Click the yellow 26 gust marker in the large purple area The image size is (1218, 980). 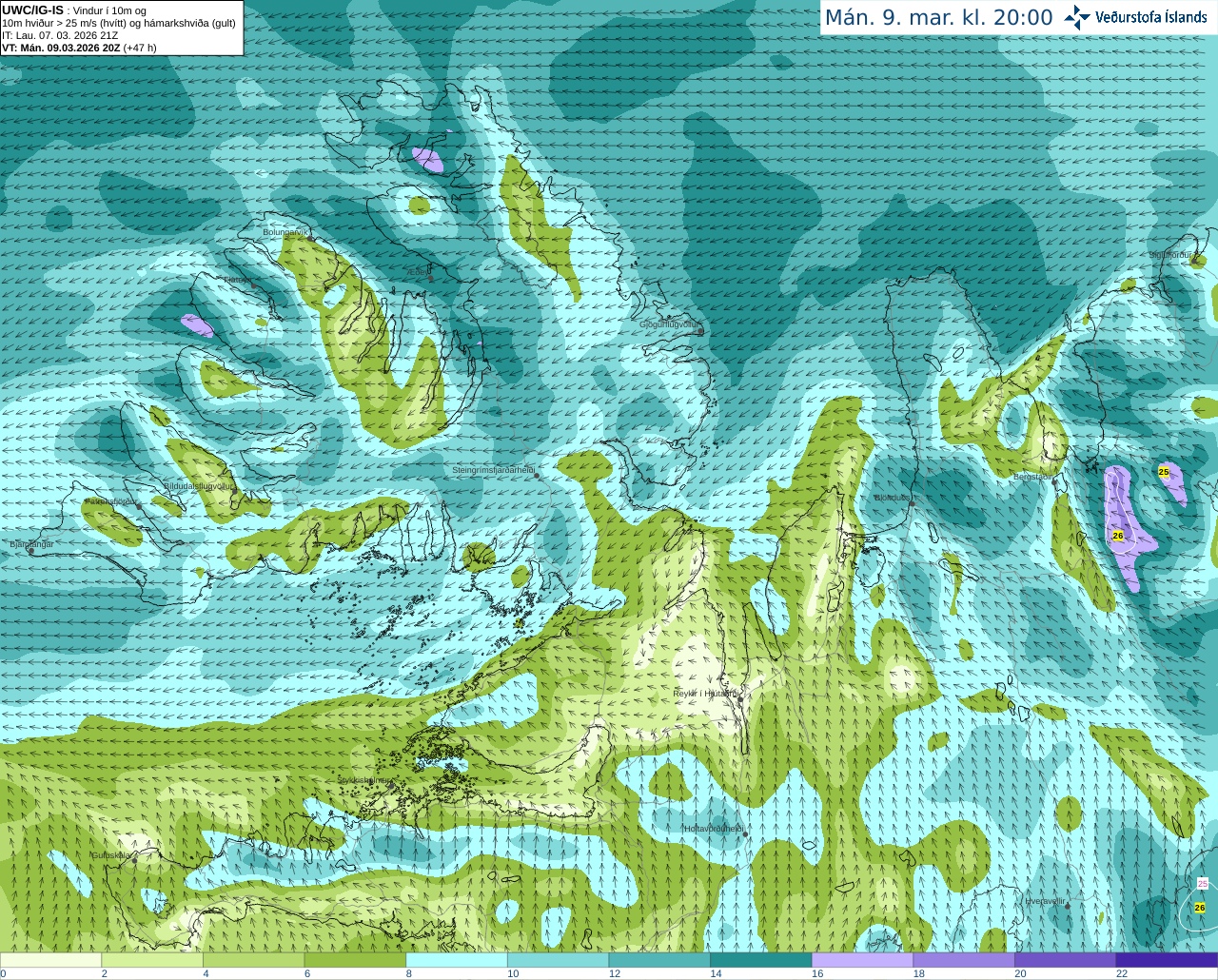coord(1118,536)
